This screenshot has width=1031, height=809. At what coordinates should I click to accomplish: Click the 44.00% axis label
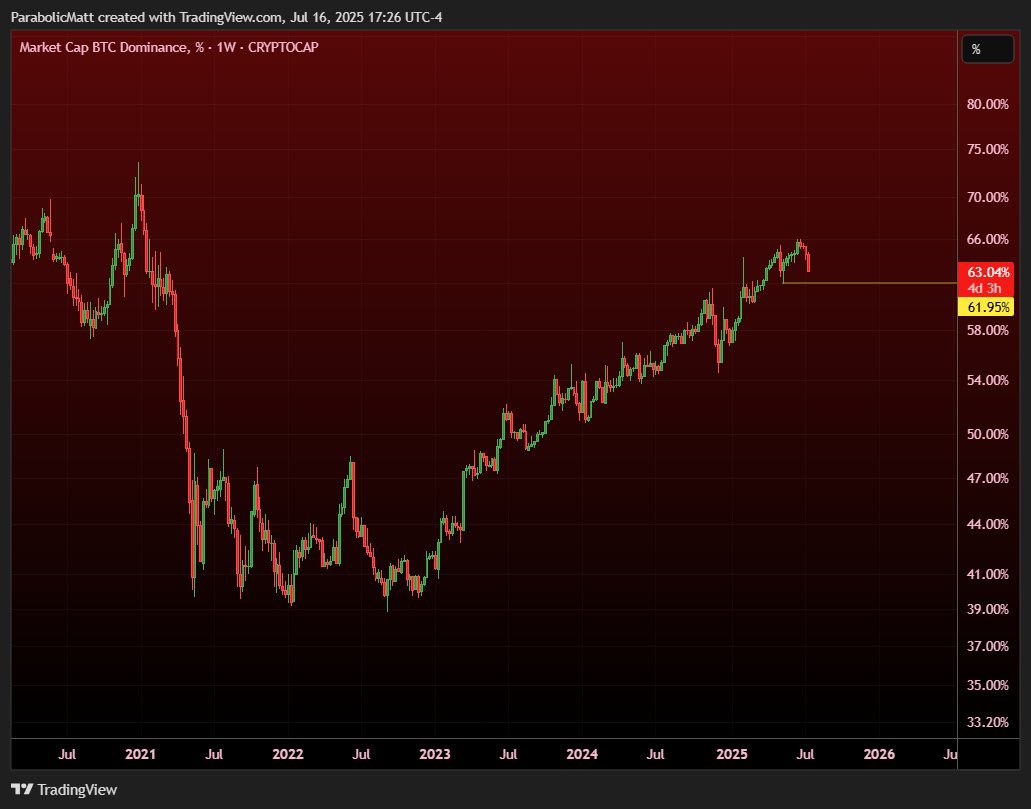point(988,524)
